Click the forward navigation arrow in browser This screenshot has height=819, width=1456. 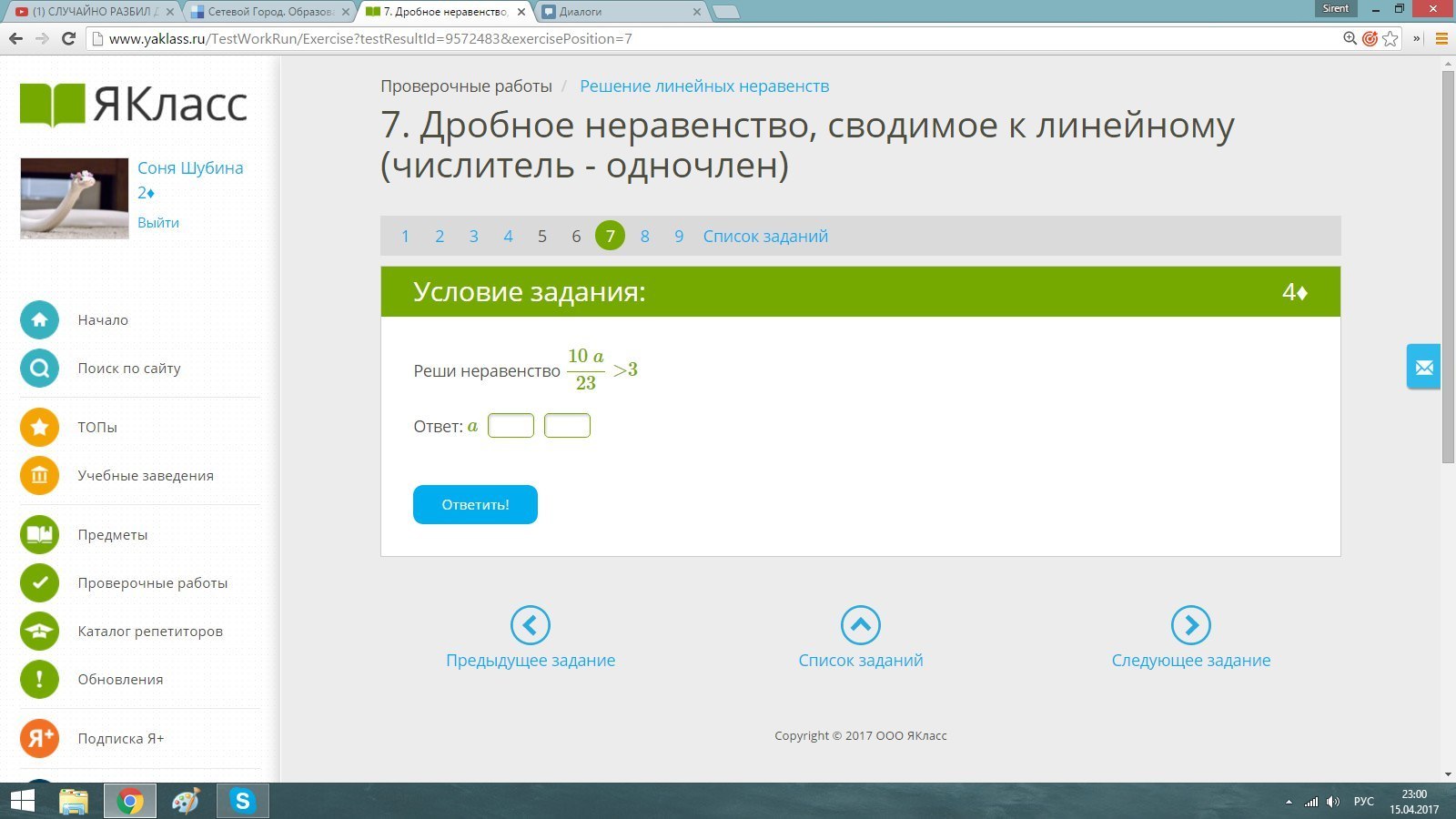pos(42,38)
